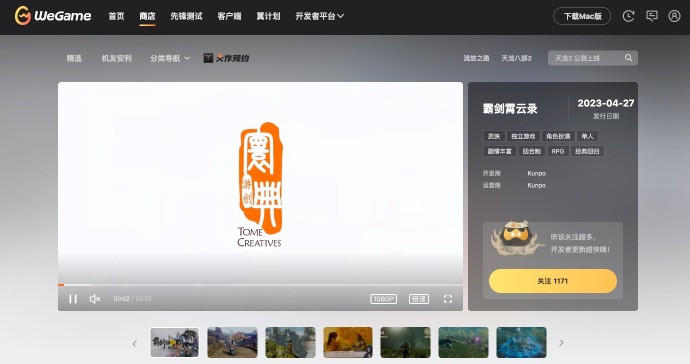The height and width of the screenshot is (364, 690).
Task: Select the 独立游戏 tag
Action: pos(523,136)
